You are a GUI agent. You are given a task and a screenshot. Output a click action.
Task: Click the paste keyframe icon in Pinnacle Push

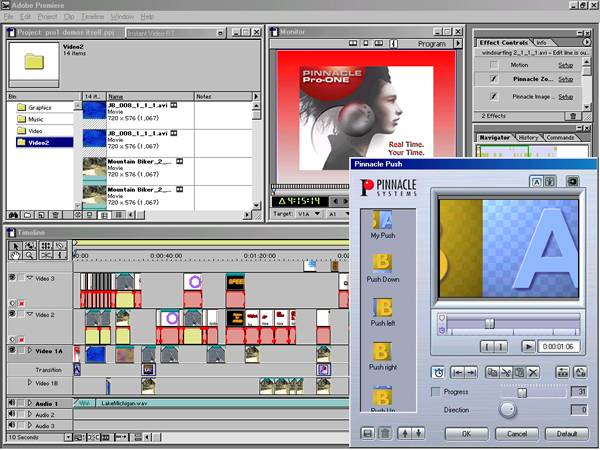[x=519, y=372]
